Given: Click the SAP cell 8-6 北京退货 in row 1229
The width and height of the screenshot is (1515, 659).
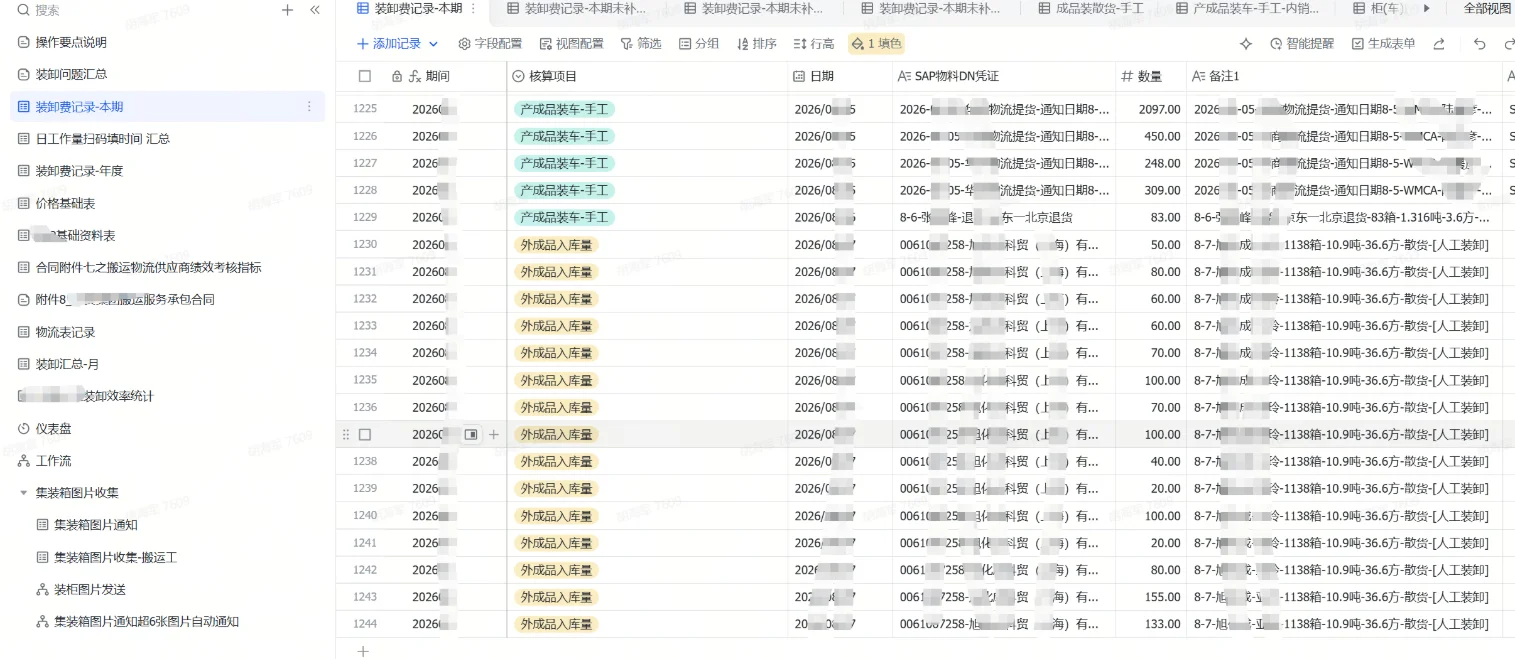Looking at the screenshot, I should [x=1004, y=217].
